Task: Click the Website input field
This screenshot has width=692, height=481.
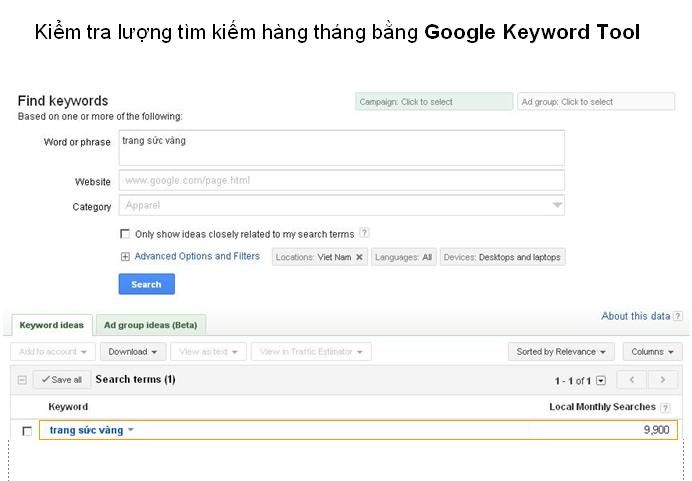Action: [341, 181]
